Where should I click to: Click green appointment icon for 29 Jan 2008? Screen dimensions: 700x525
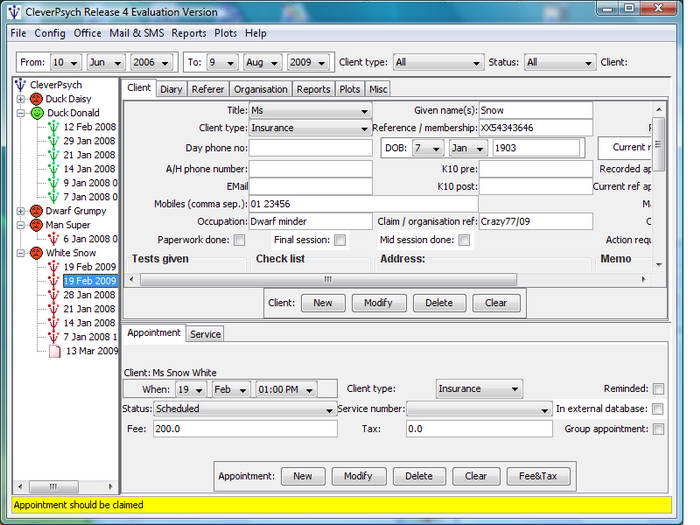54,141
